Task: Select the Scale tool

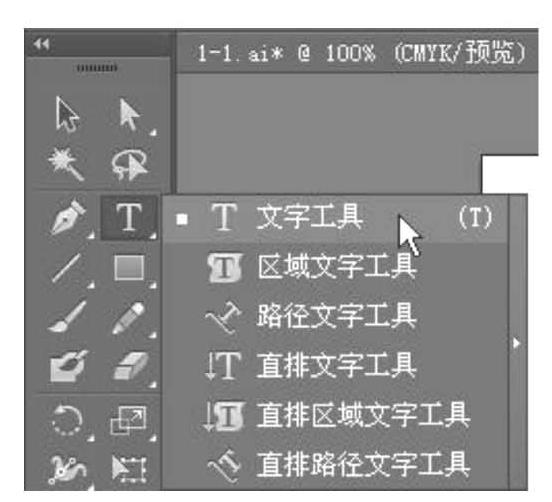Action: (x=128, y=420)
